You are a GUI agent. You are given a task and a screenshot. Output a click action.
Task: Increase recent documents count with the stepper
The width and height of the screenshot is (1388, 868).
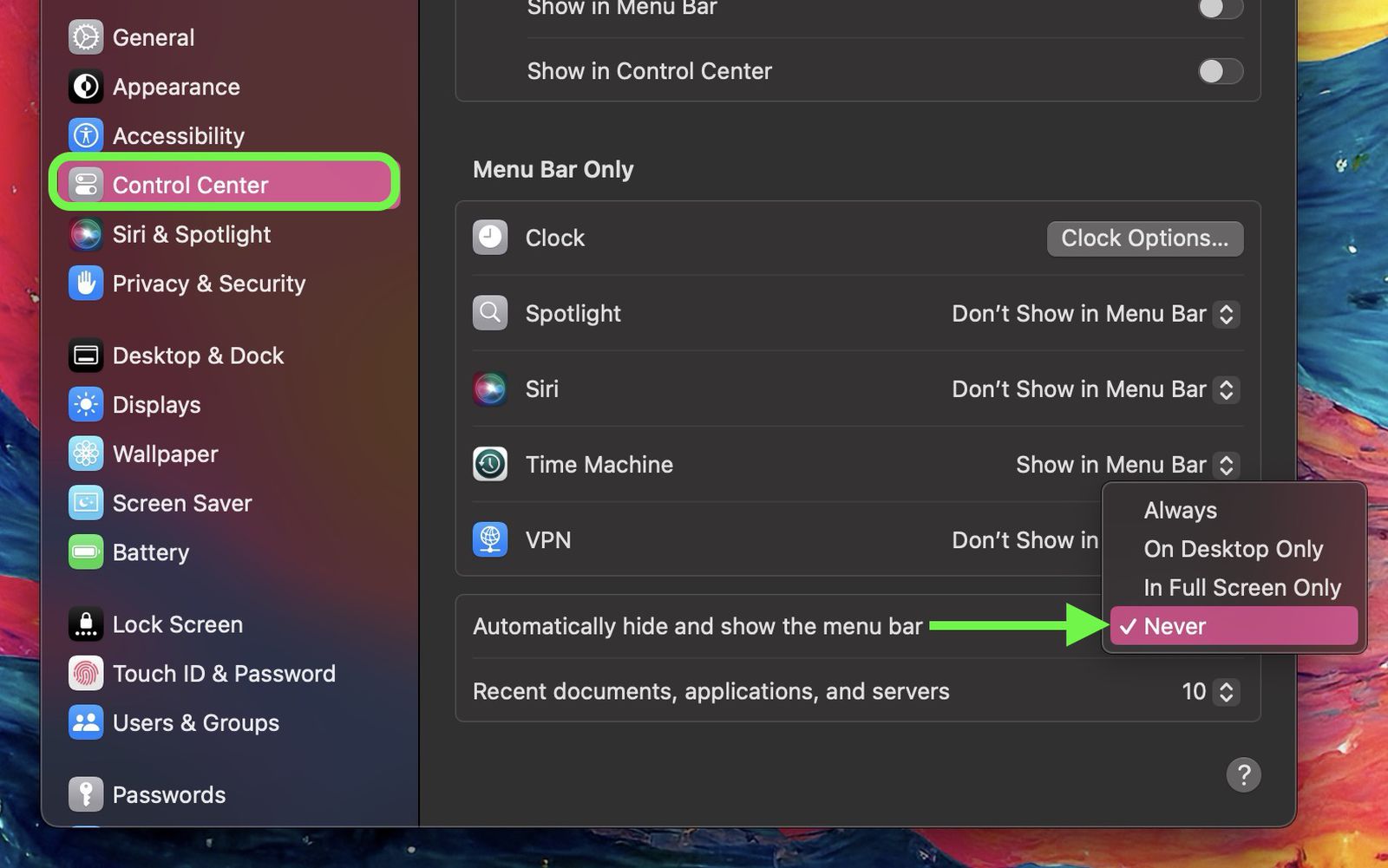(1228, 686)
